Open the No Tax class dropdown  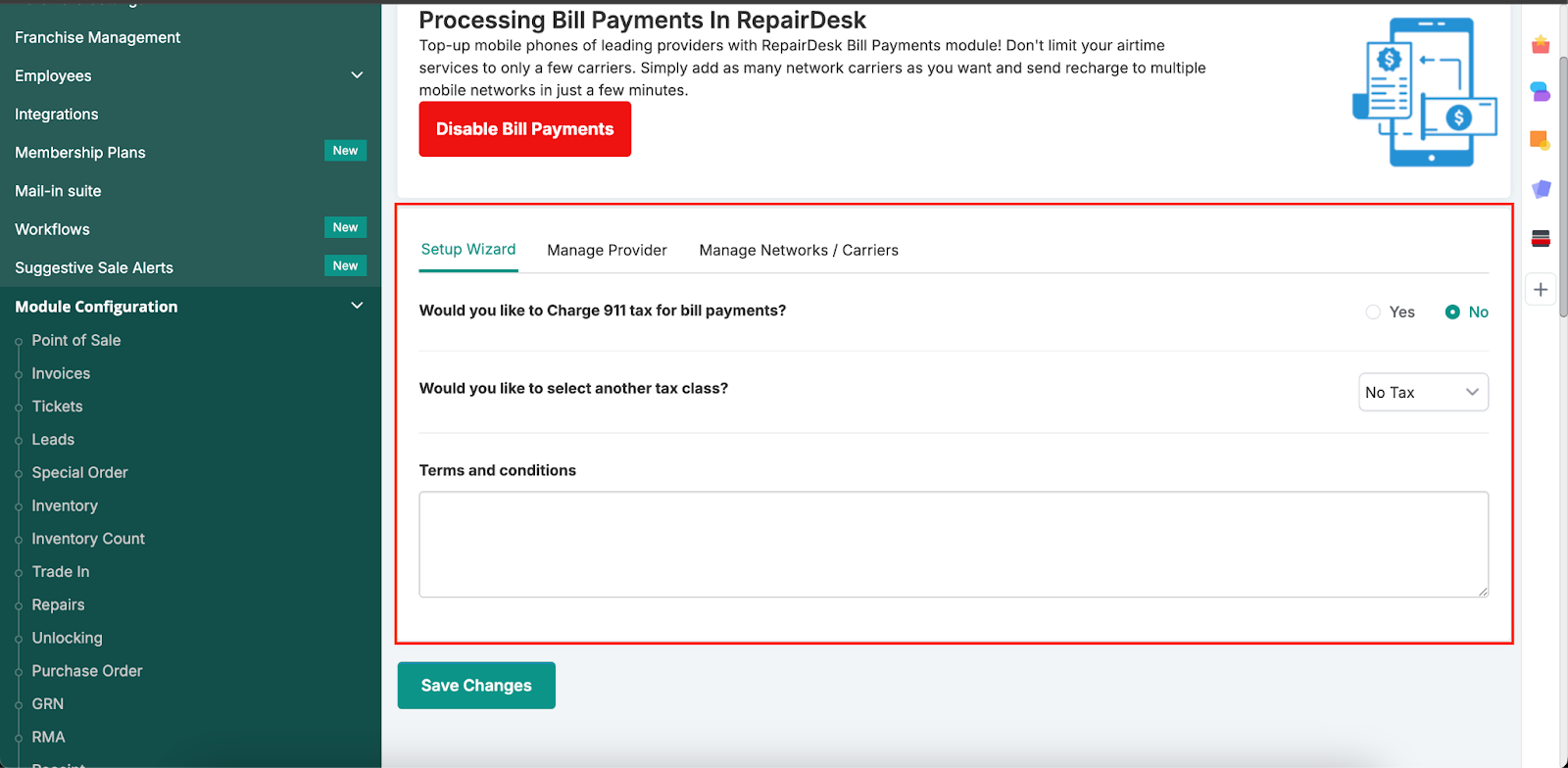pyautogui.click(x=1423, y=392)
